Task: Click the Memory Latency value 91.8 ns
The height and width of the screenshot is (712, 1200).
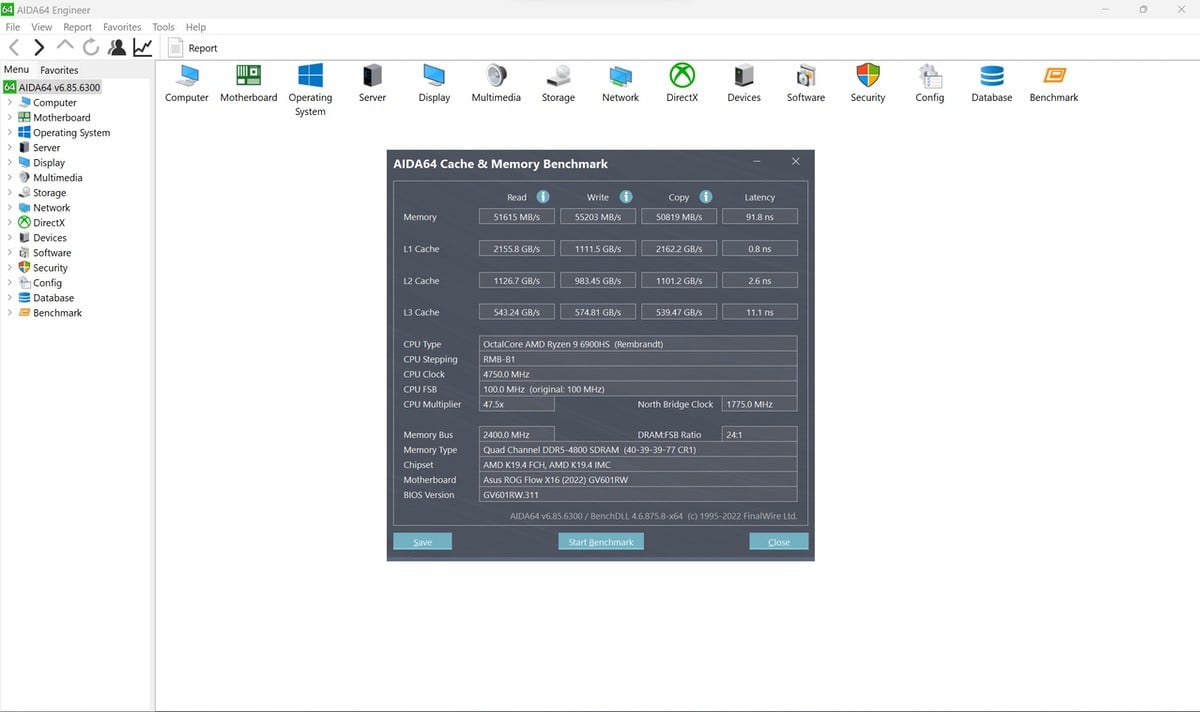Action: (x=759, y=217)
